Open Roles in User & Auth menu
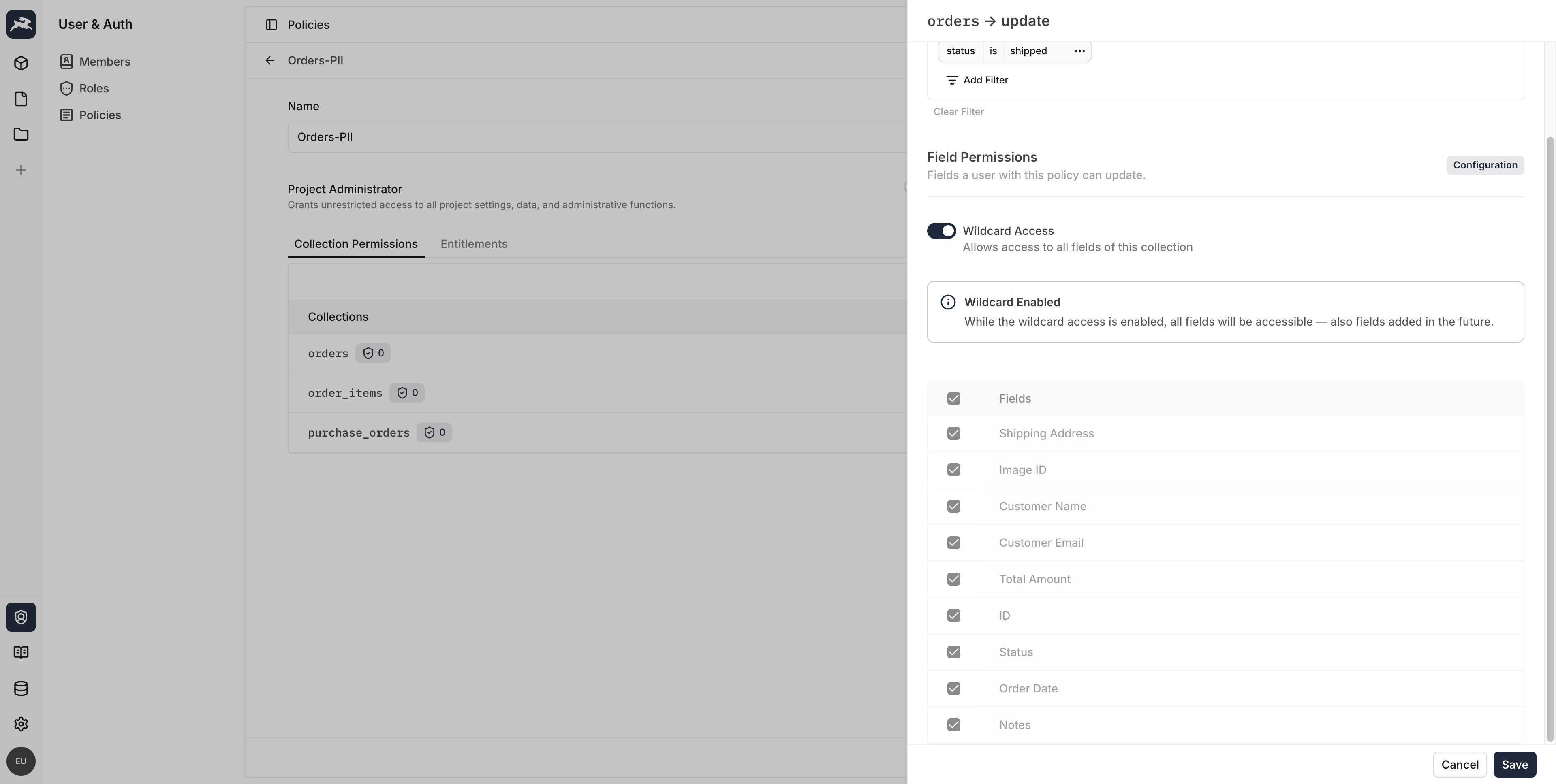Screen dimensions: 1556x784 pos(94,88)
